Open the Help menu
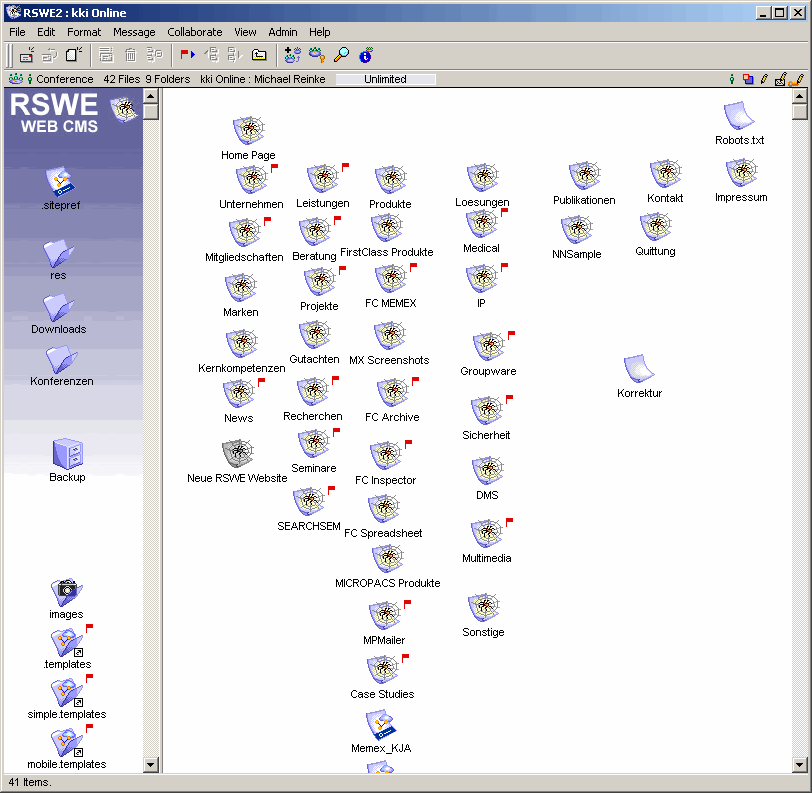This screenshot has width=812, height=793. click(320, 32)
